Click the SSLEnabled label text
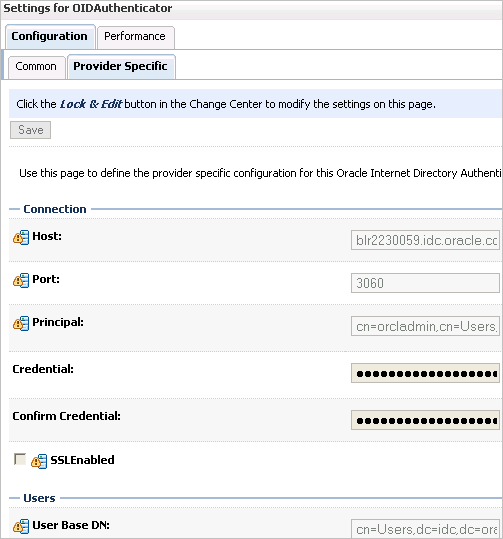Viewport: 503px width, 539px height. (x=83, y=460)
